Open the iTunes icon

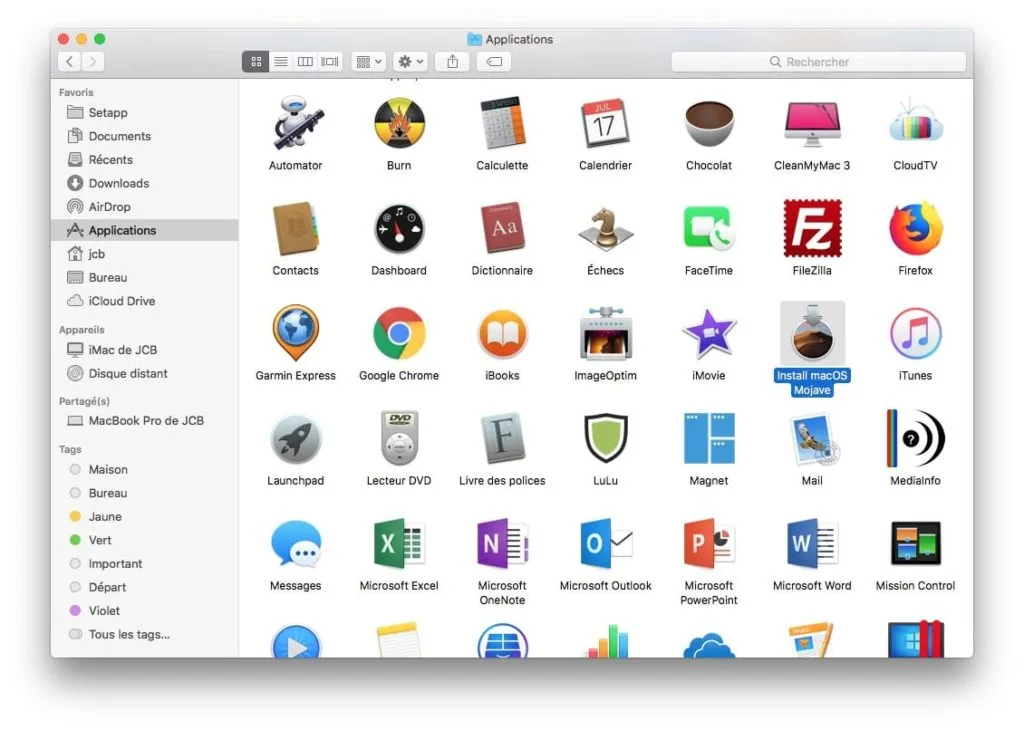pyautogui.click(x=915, y=334)
